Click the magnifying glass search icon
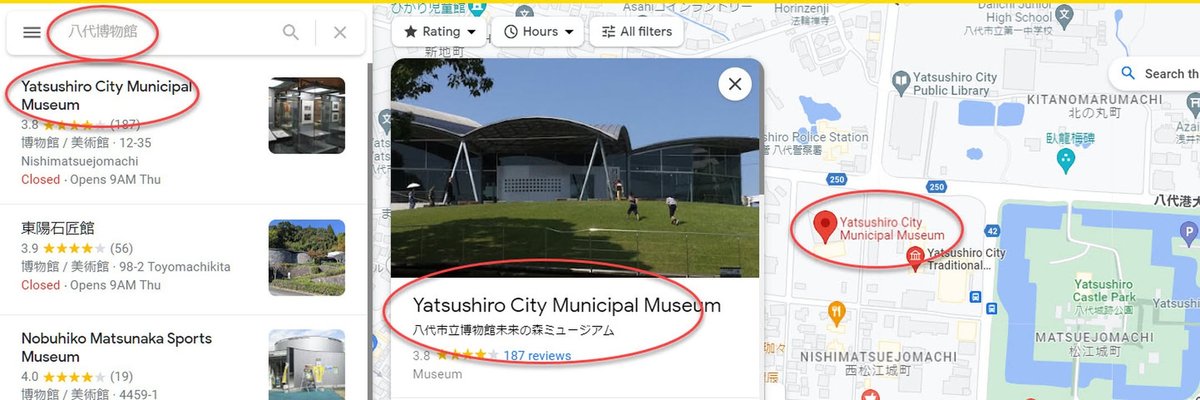This screenshot has height=400, width=1200. coord(291,33)
